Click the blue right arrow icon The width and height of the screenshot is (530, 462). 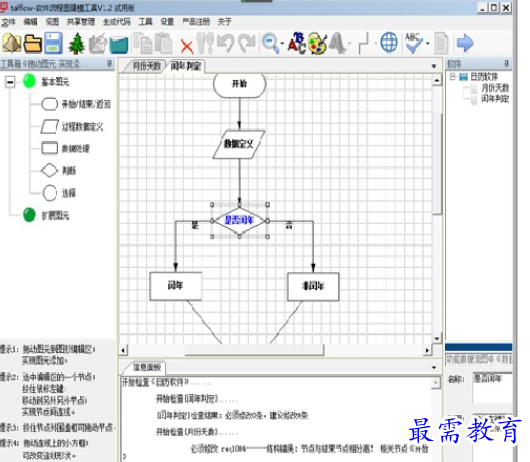[465, 43]
